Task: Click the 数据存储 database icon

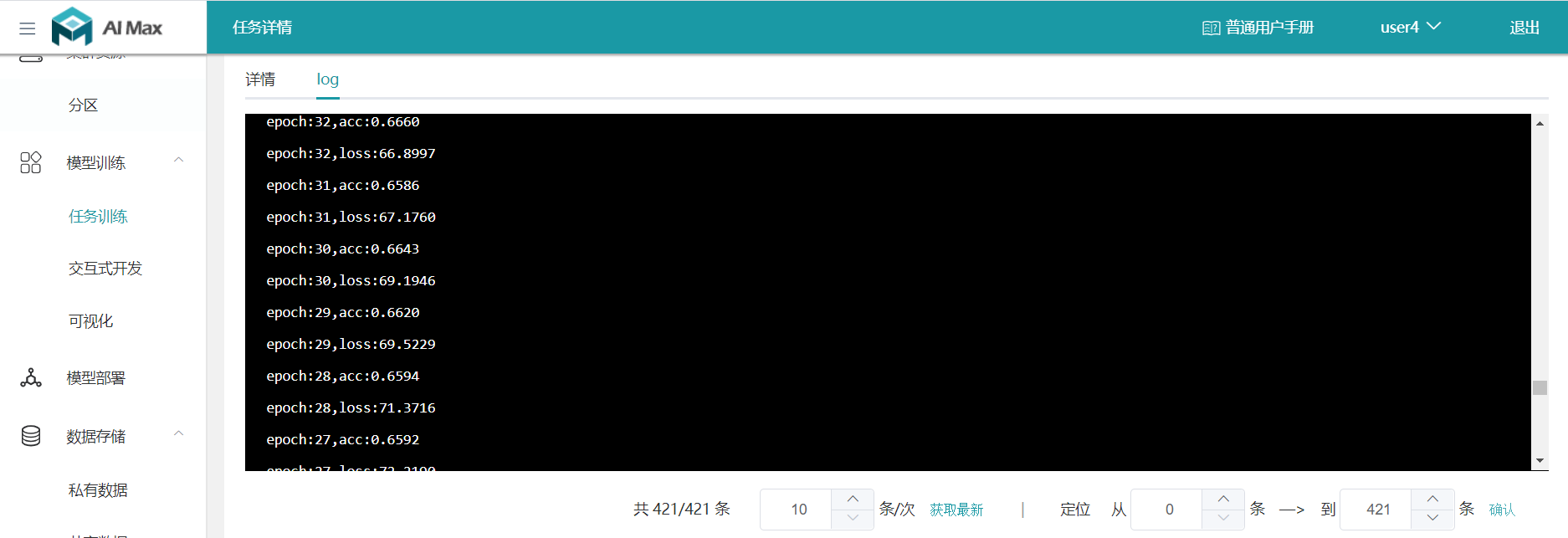Action: pos(31,436)
